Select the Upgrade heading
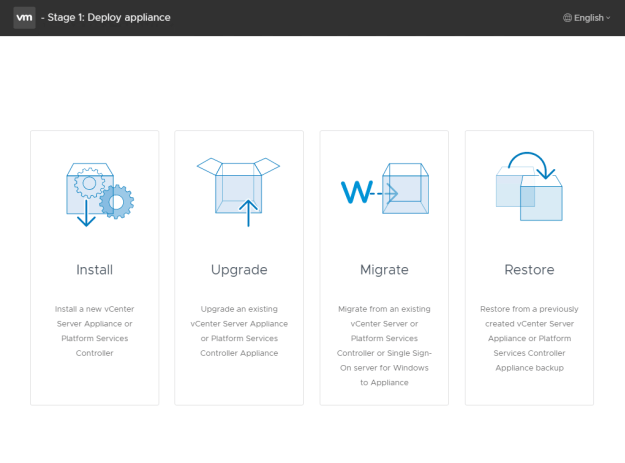Image resolution: width=625 pixels, height=463 pixels. (x=239, y=270)
